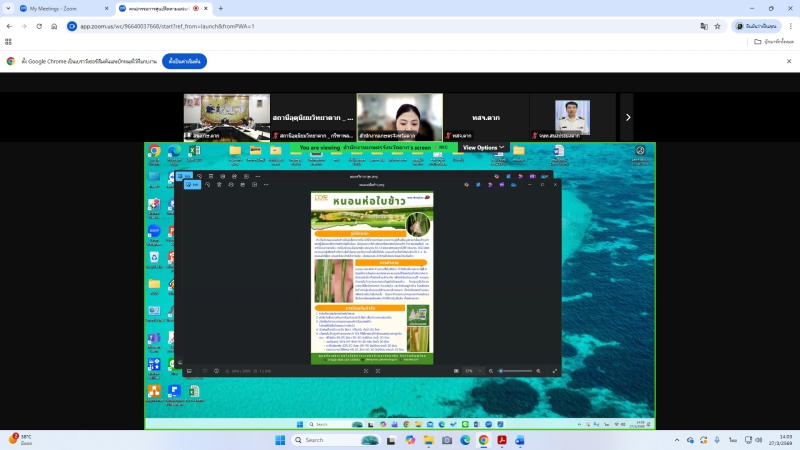Open the View Options dropdown
This screenshot has height=450, width=800.
(x=483, y=147)
